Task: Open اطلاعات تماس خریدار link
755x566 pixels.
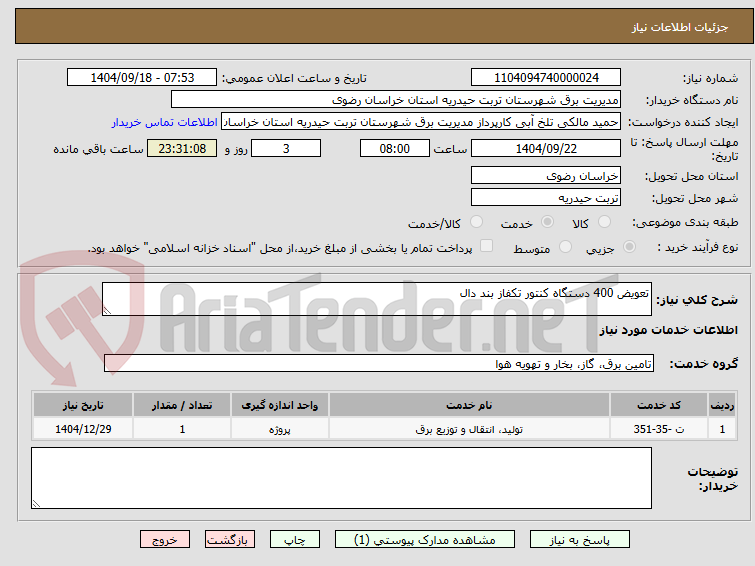Action: 165,122
